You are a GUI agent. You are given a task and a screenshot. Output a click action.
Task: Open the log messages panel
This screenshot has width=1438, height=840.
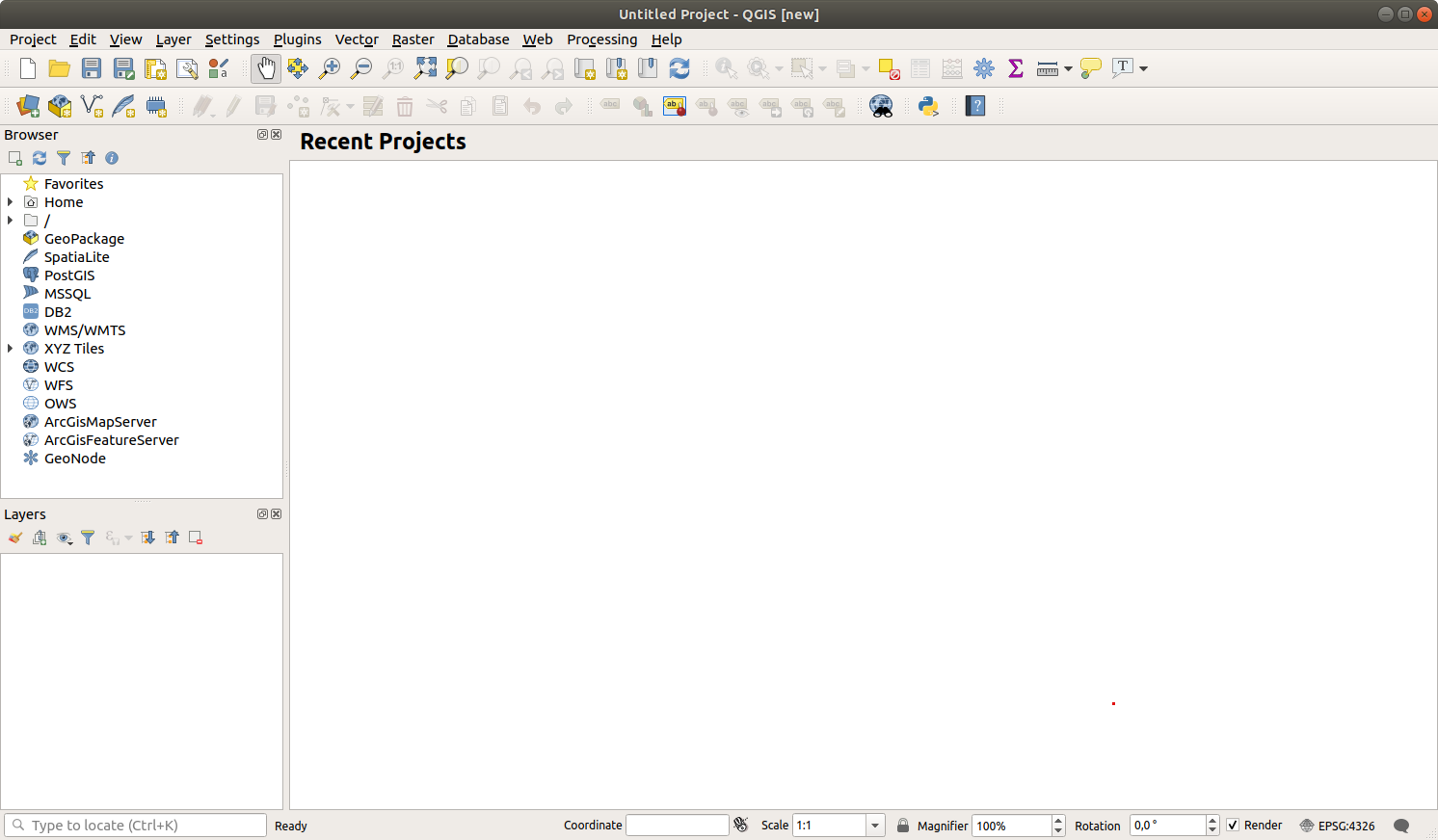point(1402,826)
